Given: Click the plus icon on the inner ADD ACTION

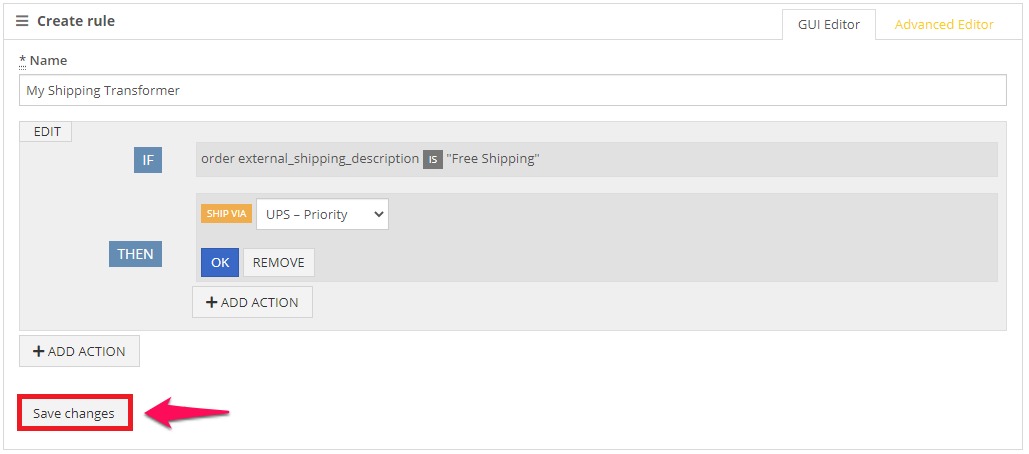Looking at the screenshot, I should tap(211, 302).
